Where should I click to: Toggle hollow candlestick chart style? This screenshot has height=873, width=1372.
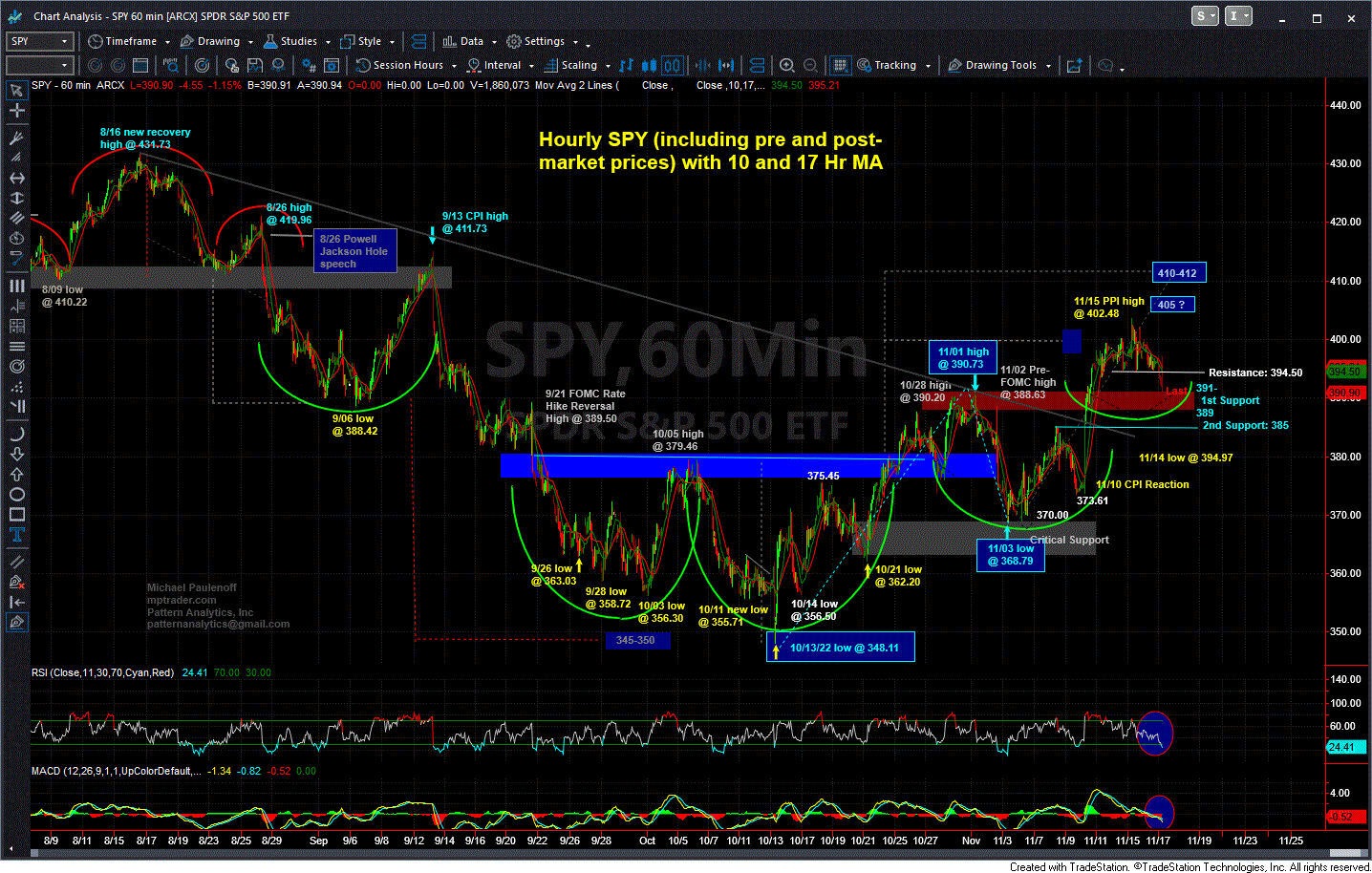point(673,65)
